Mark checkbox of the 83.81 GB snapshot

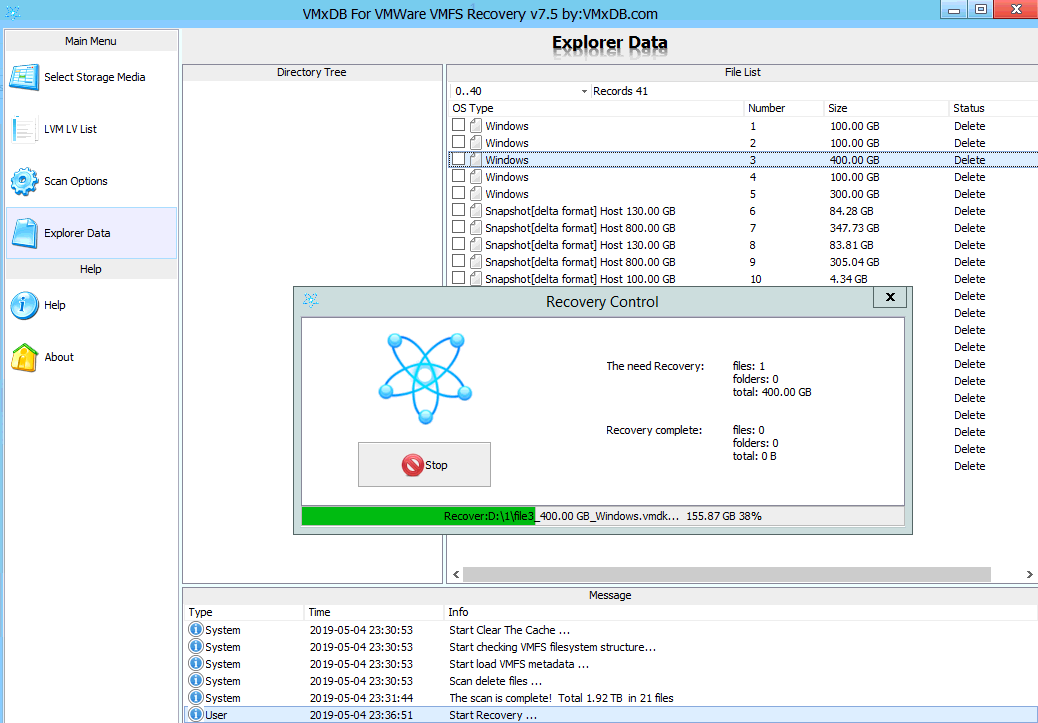point(458,244)
